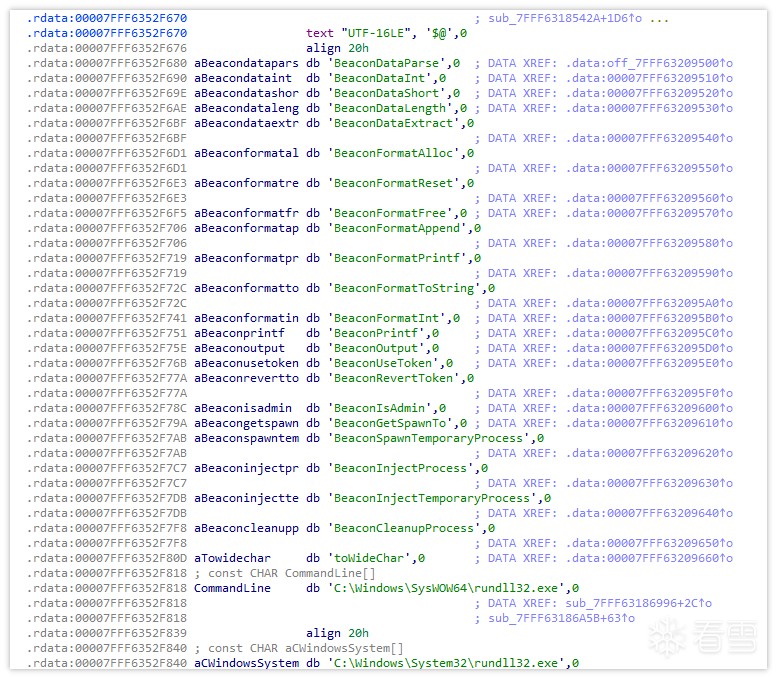The height and width of the screenshot is (679, 777).
Task: Follow xref .data:00007FFF63209510
Action: point(649,78)
